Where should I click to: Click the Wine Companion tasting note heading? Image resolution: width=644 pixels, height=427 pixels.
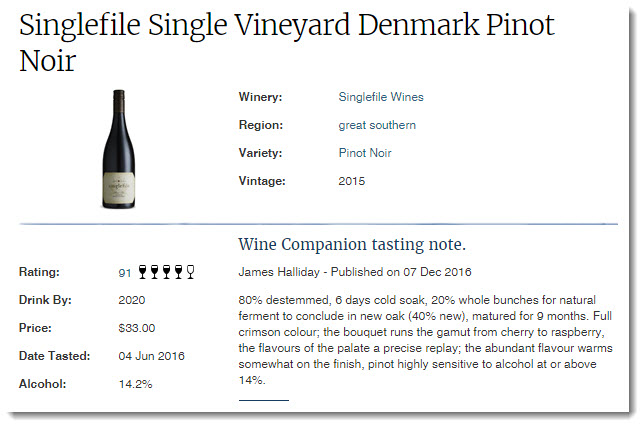tap(352, 244)
